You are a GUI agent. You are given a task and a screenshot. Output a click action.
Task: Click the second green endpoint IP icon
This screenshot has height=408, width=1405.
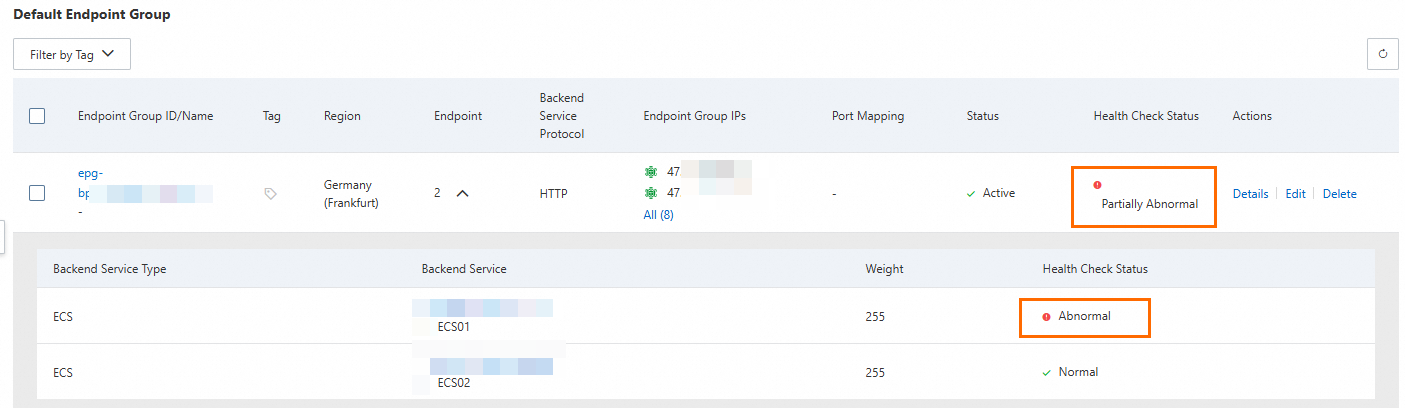click(x=652, y=193)
